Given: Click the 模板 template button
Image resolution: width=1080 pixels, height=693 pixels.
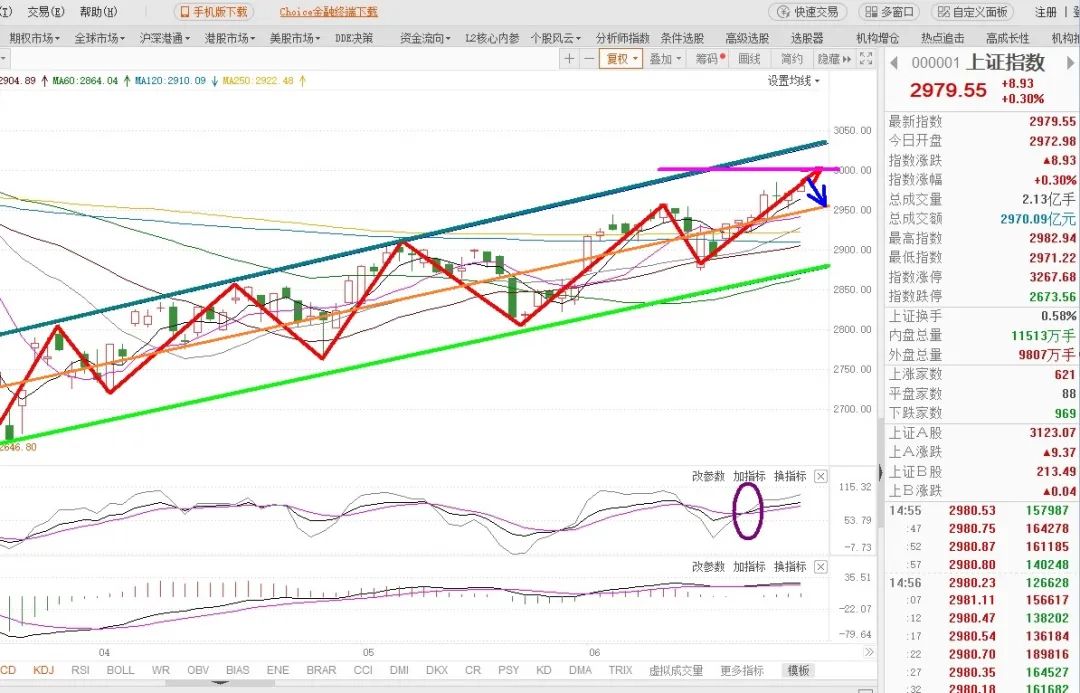Looking at the screenshot, I should (x=798, y=670).
